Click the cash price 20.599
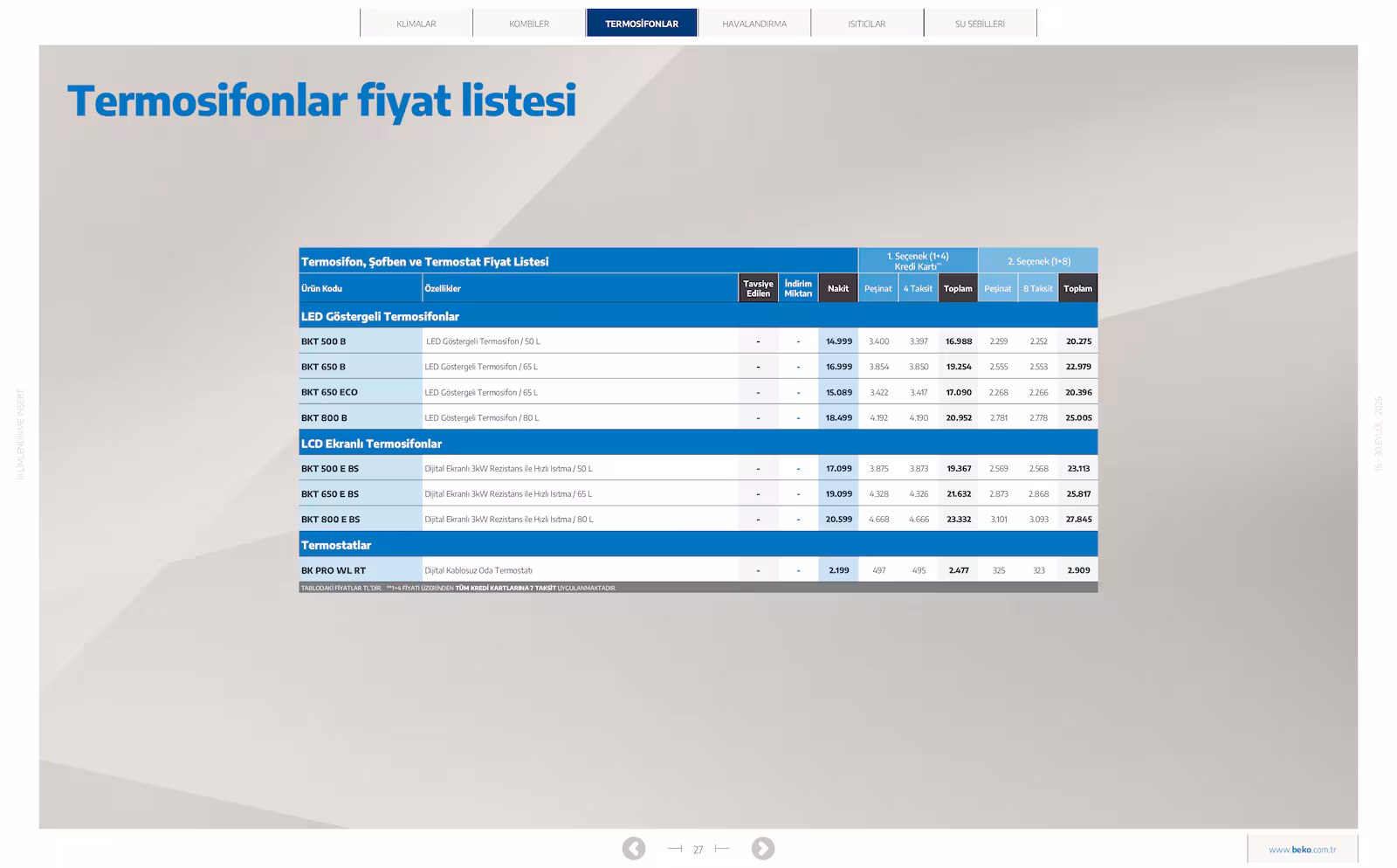 (x=839, y=520)
